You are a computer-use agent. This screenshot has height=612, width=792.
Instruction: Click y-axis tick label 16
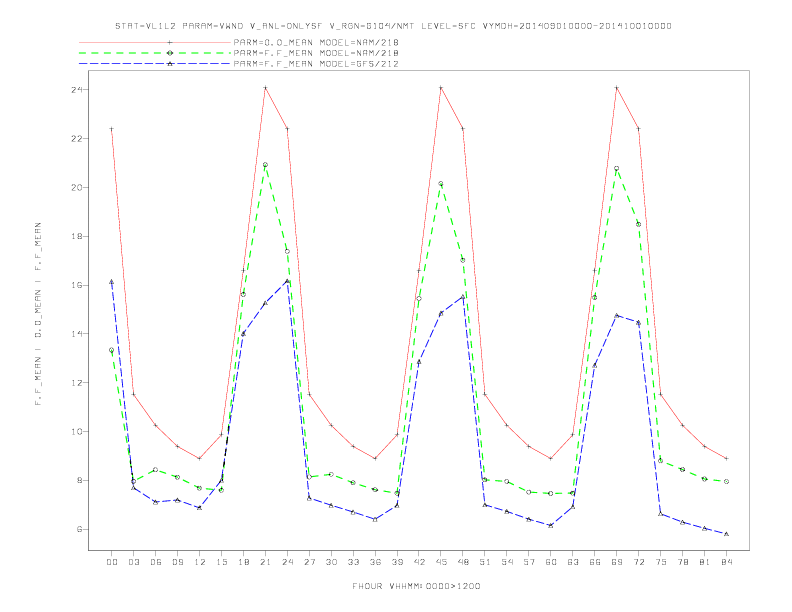coord(76,285)
